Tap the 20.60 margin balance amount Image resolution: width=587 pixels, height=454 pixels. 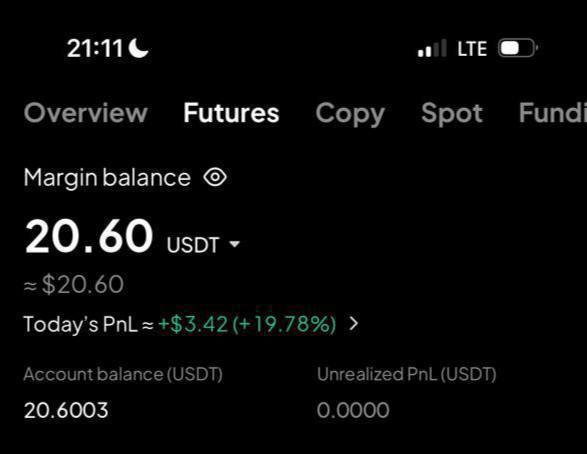(x=89, y=237)
